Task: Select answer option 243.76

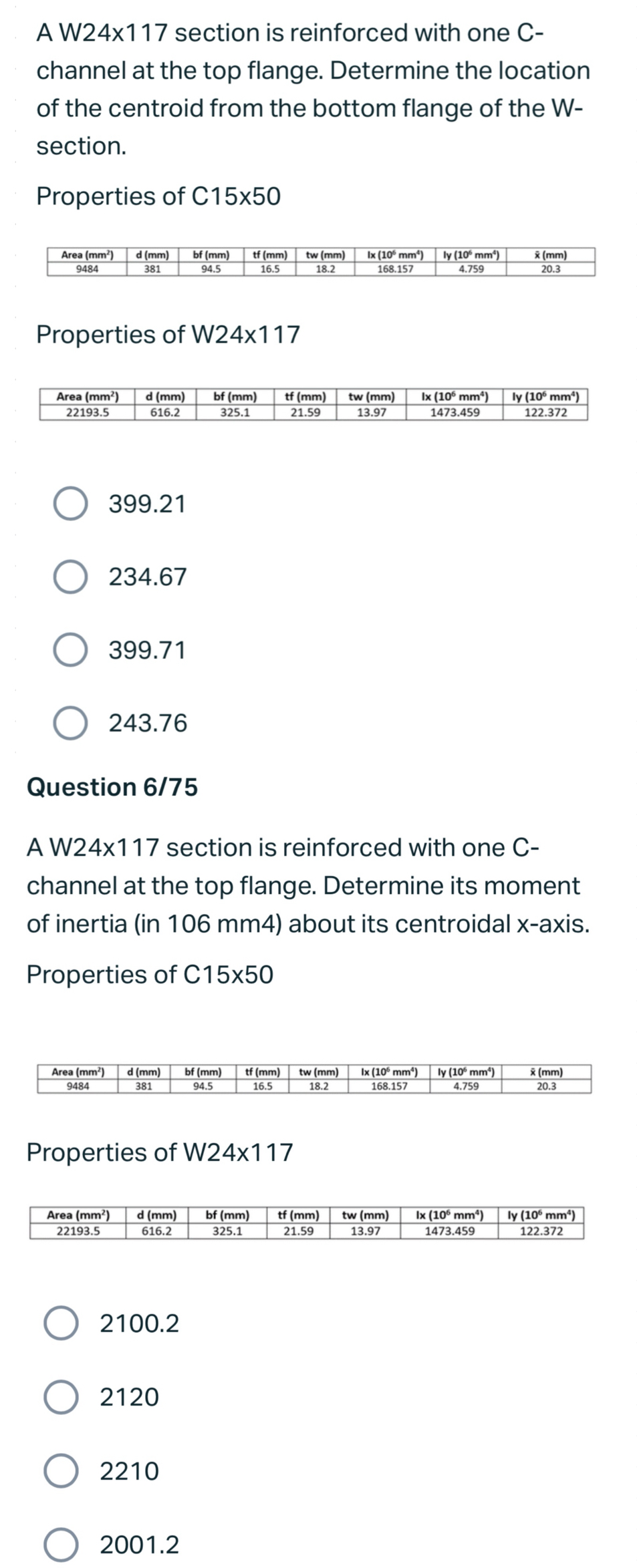Action: [72, 723]
